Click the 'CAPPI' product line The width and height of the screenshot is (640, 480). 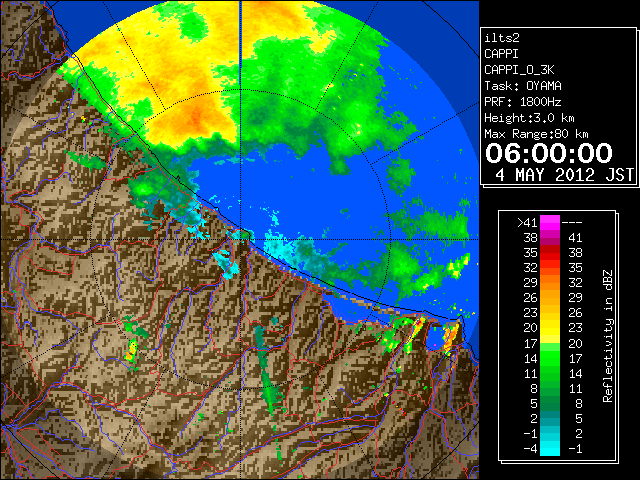[501, 54]
